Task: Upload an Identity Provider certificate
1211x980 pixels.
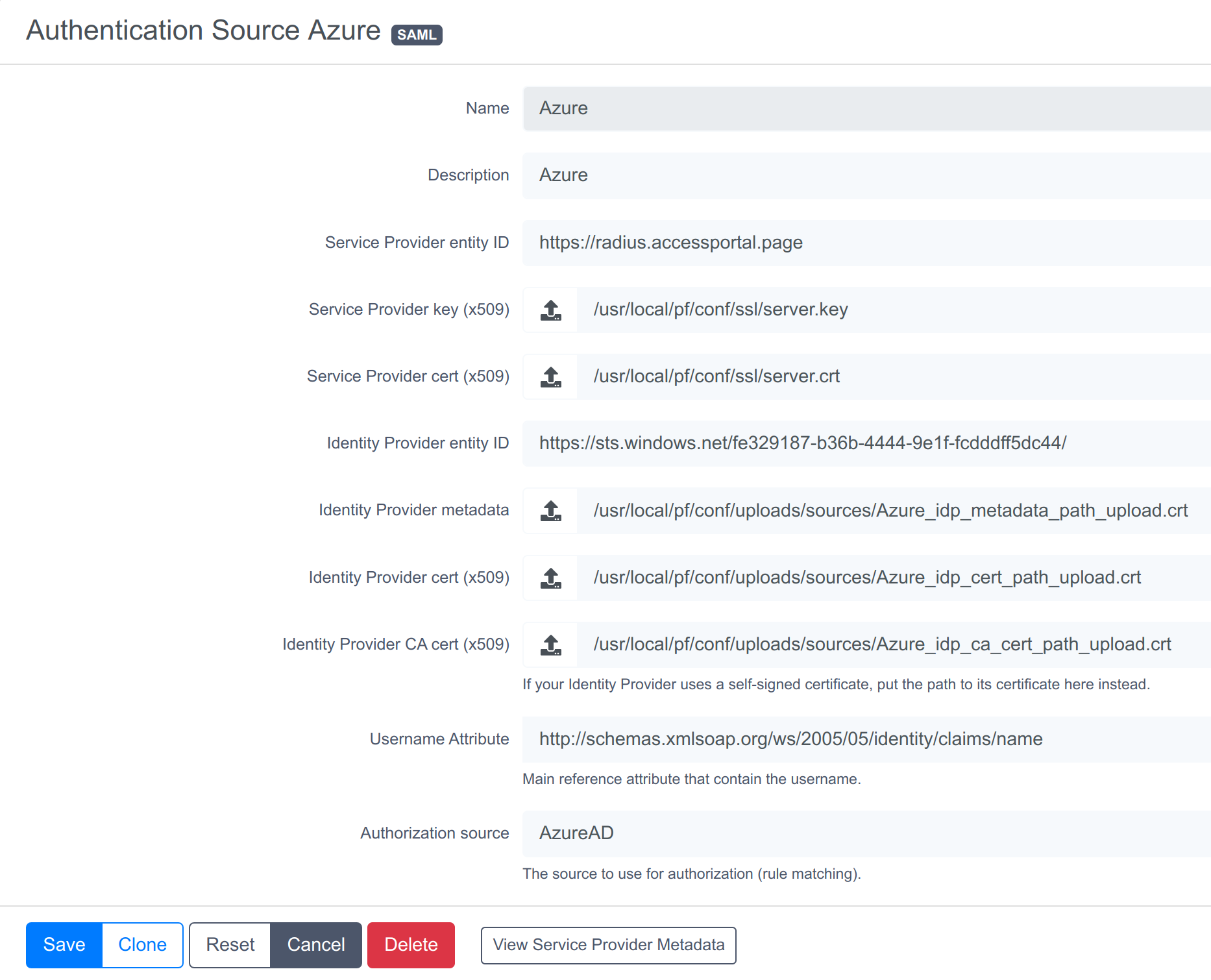Action: tap(550, 578)
